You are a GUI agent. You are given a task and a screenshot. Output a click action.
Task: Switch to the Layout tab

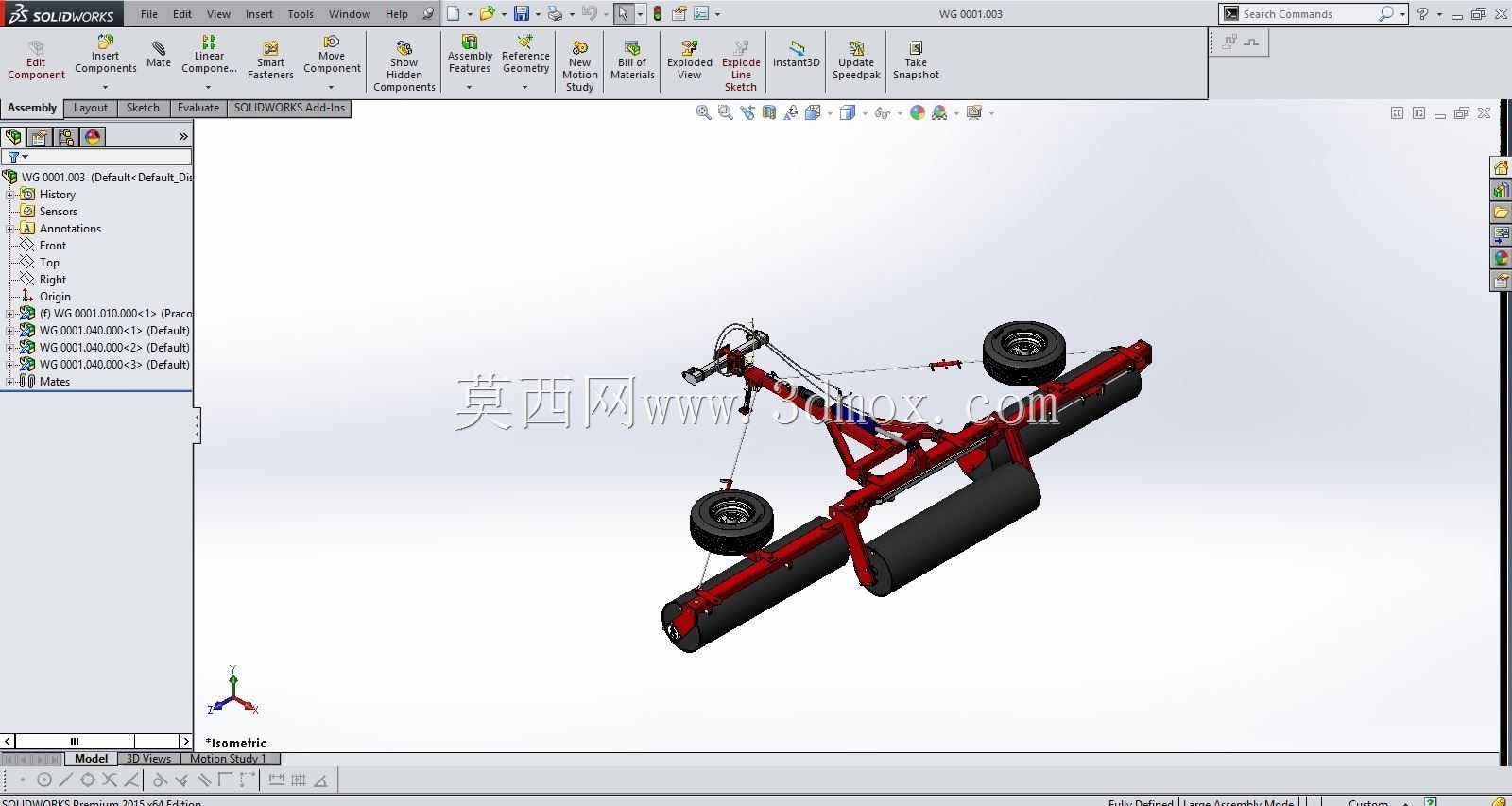(x=91, y=108)
